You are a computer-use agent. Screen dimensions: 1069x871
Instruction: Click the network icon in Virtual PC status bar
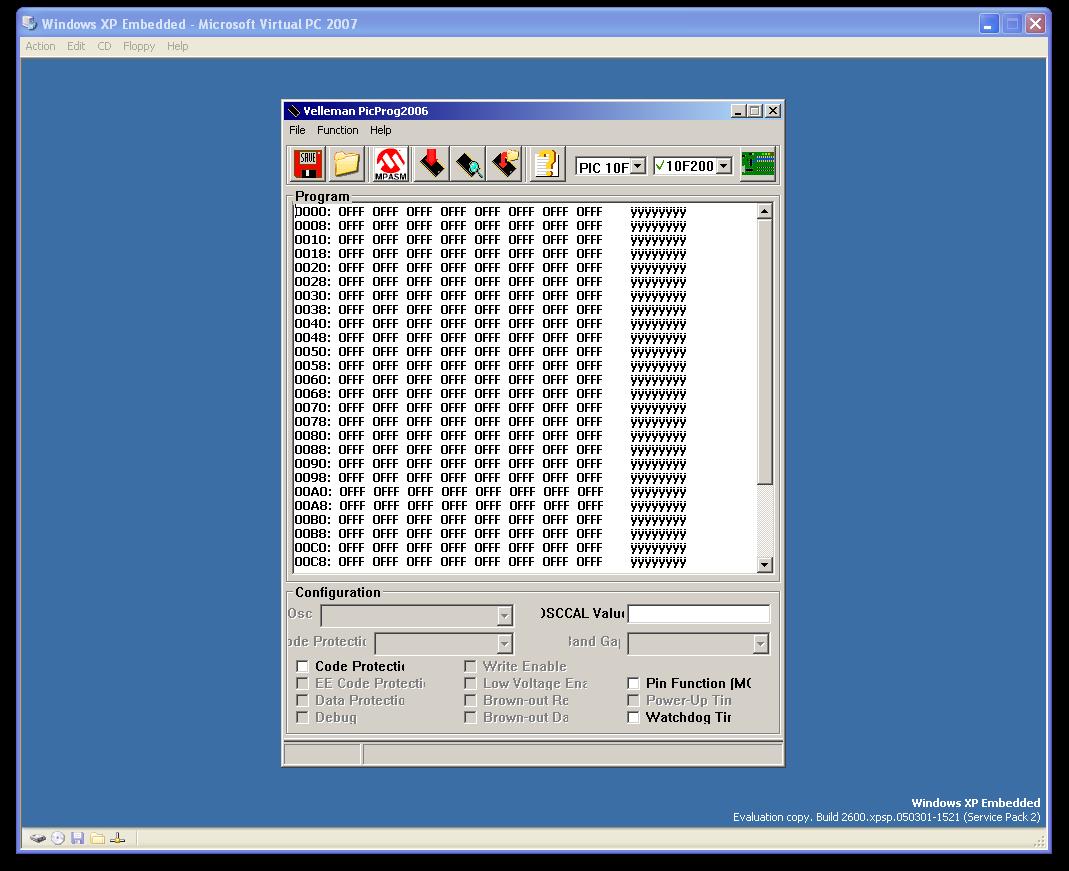pos(117,838)
